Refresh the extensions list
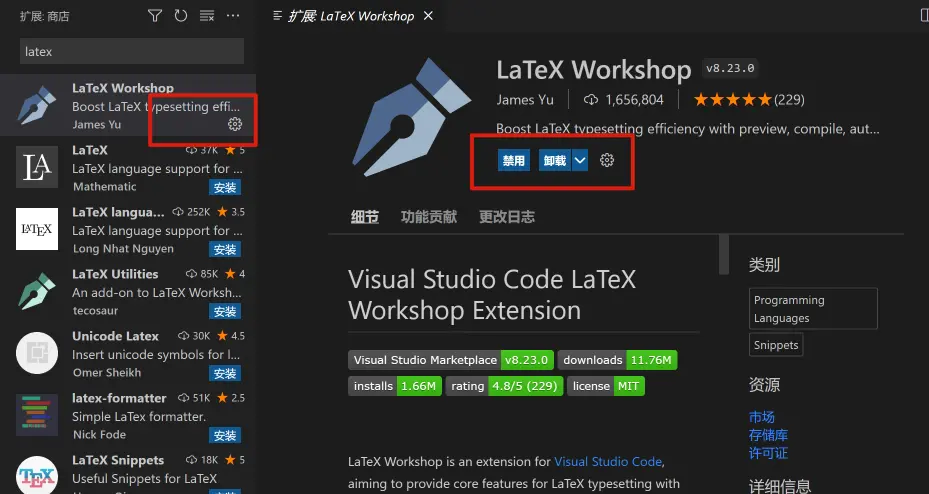Image resolution: width=929 pixels, height=494 pixels. click(181, 16)
